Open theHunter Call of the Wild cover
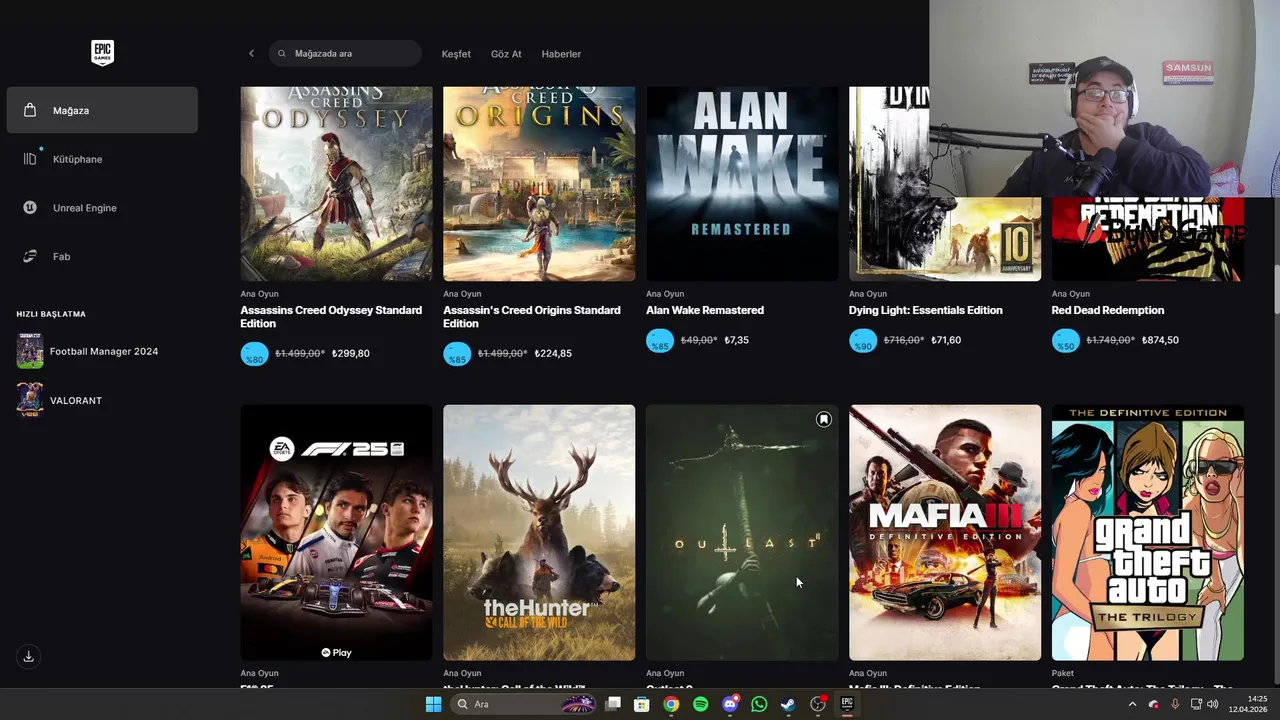Screen dimensions: 1280x720 539,532
